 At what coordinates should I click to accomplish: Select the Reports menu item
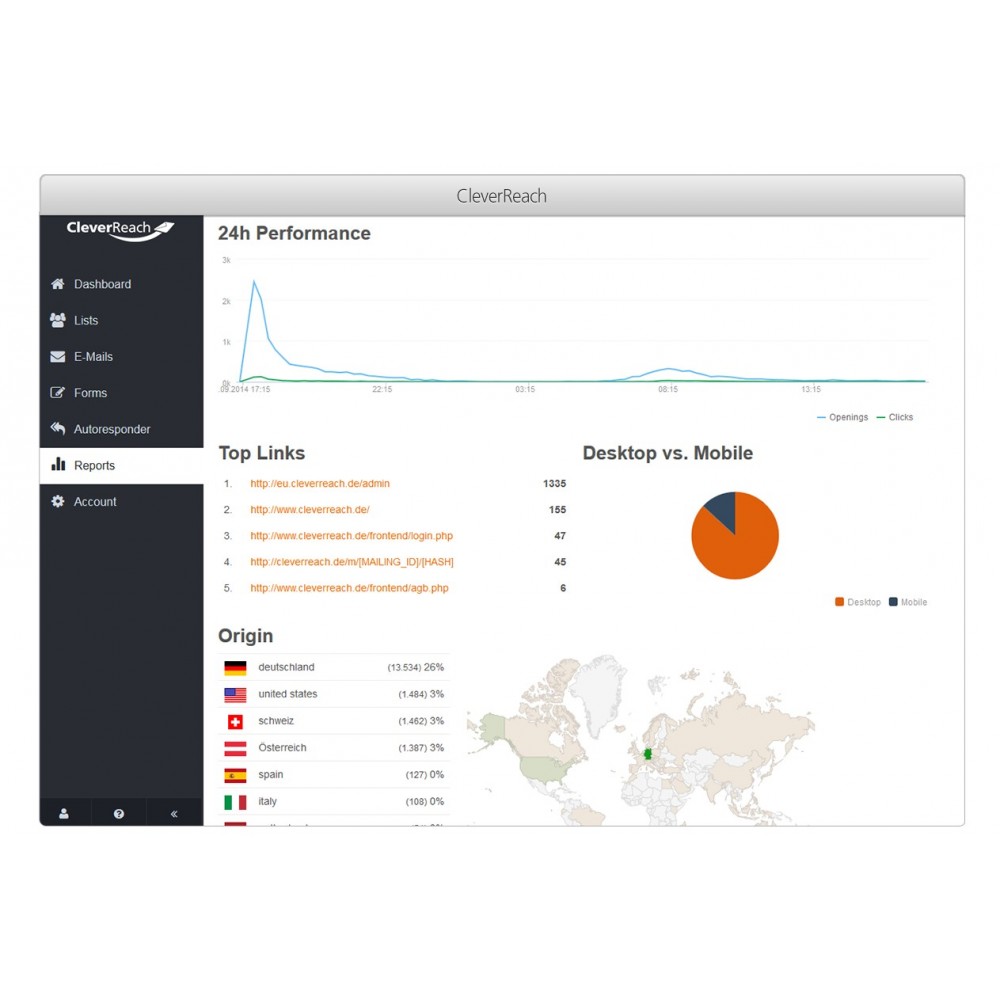122,466
